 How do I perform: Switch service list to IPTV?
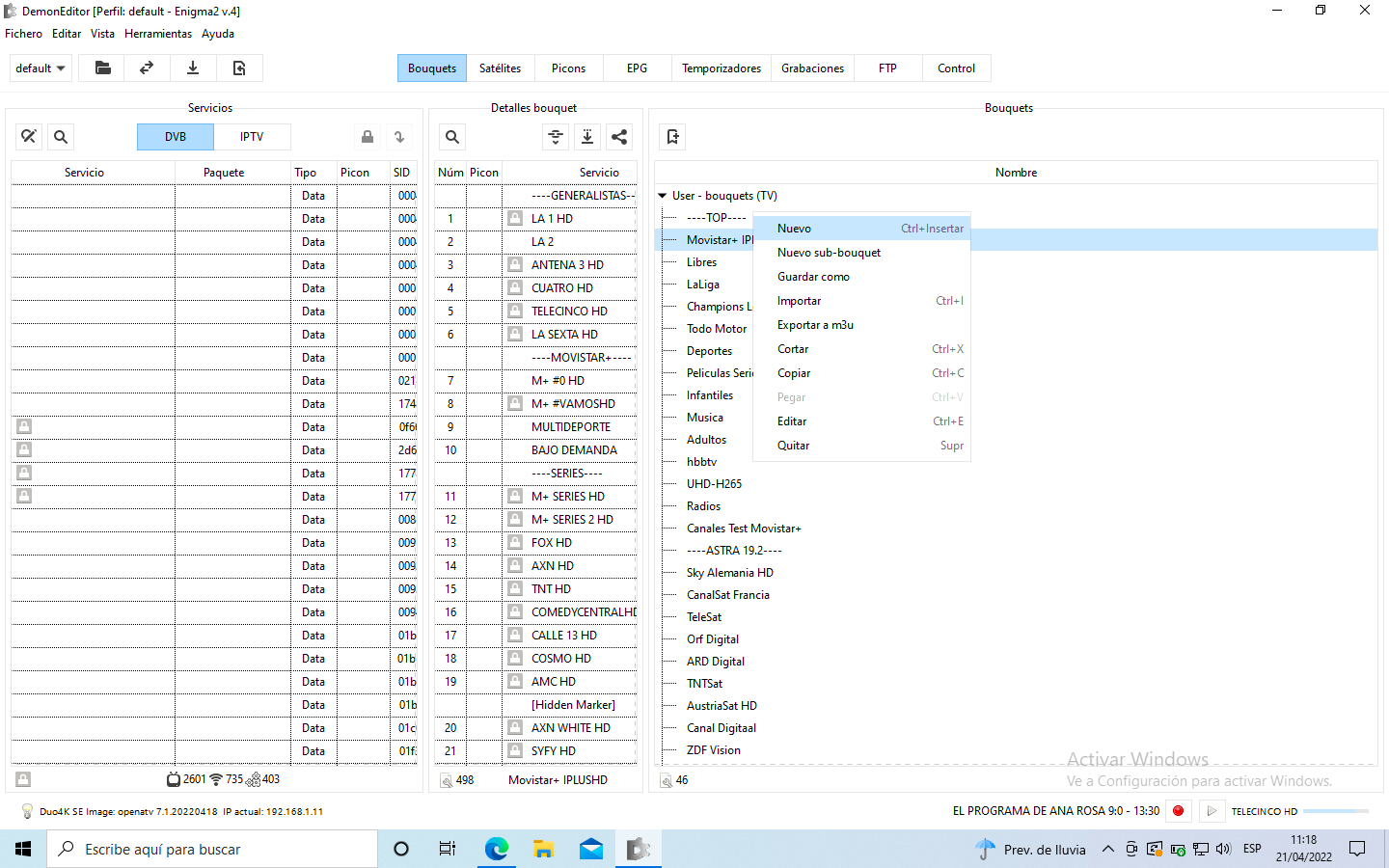(x=252, y=137)
